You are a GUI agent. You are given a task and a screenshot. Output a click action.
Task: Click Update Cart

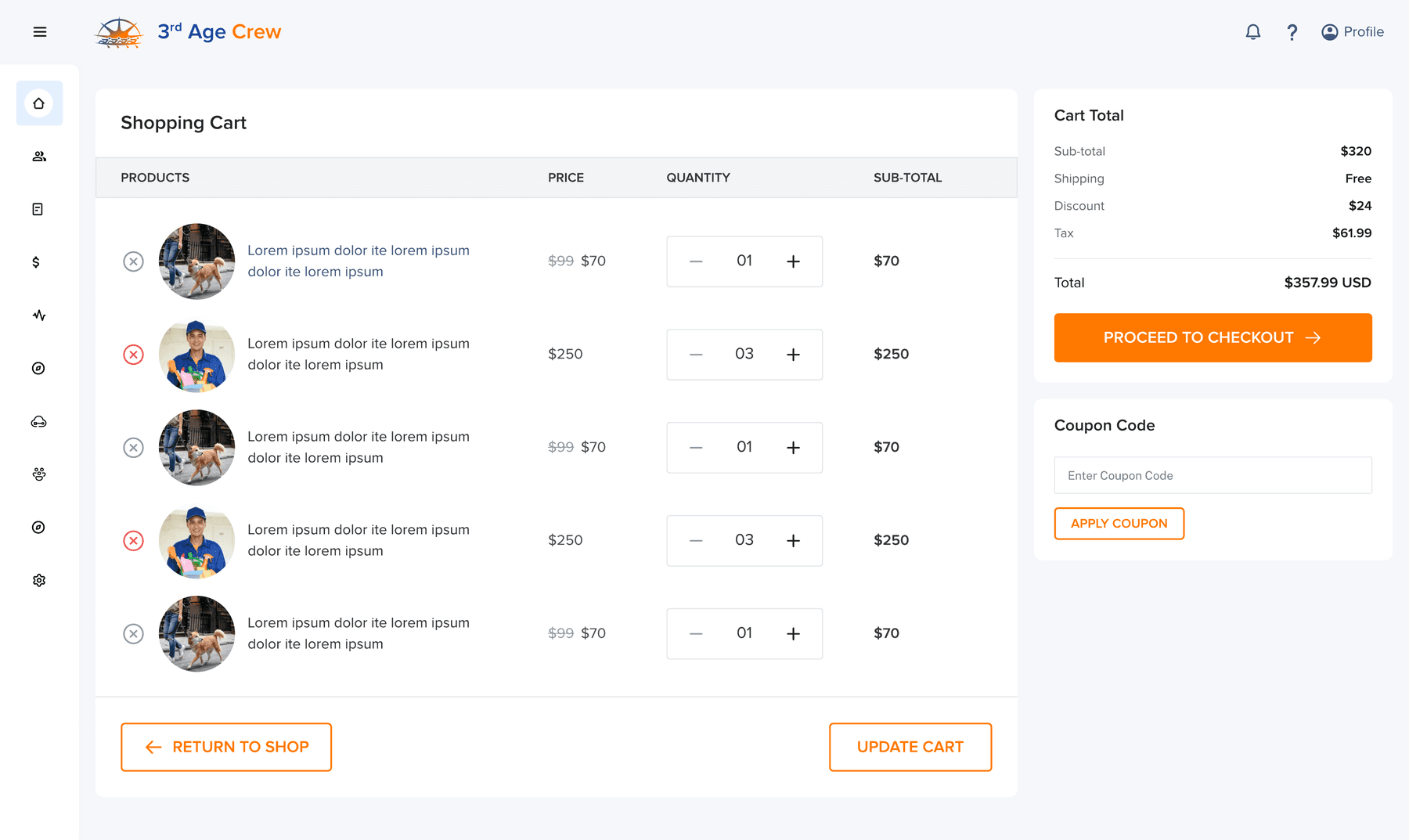[910, 747]
